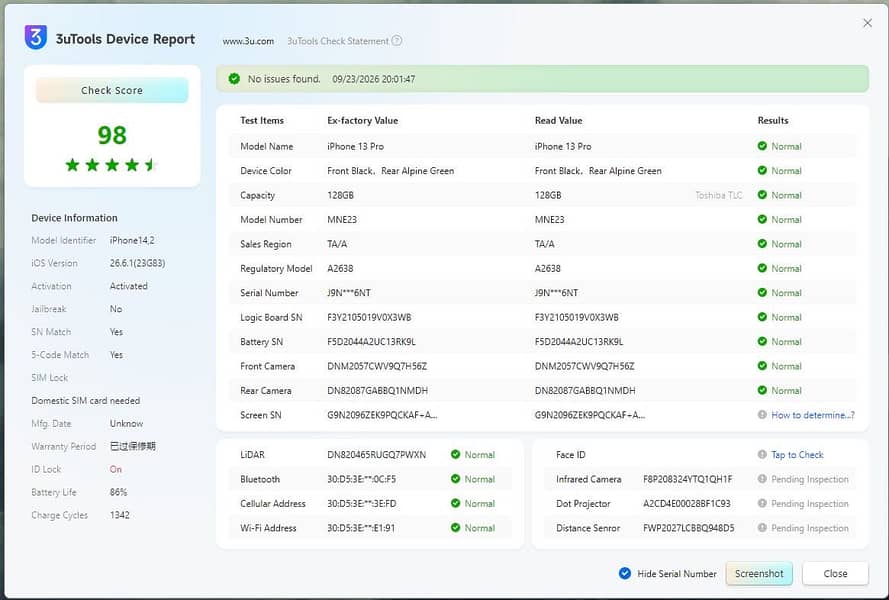
Task: Click the ID Lock On value
Action: [x=116, y=469]
